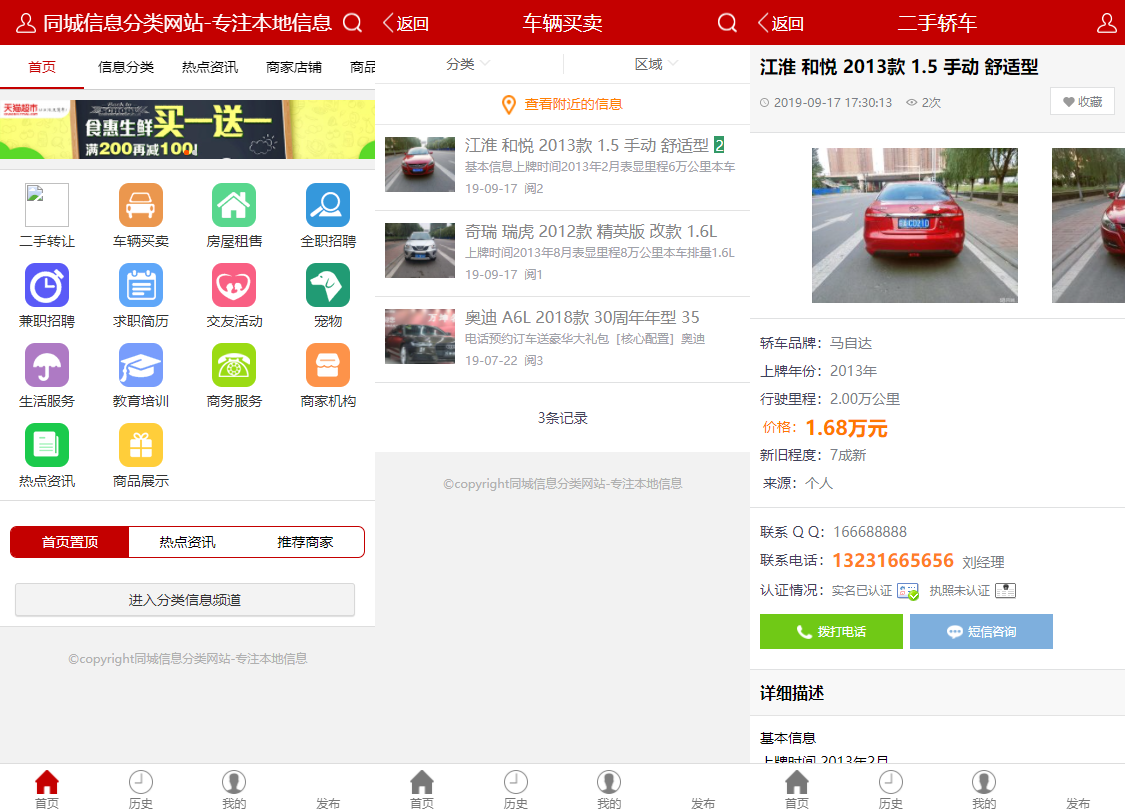Open the 奇瑞 瑞虎 2012款 listing title
The image size is (1125, 812).
591,232
